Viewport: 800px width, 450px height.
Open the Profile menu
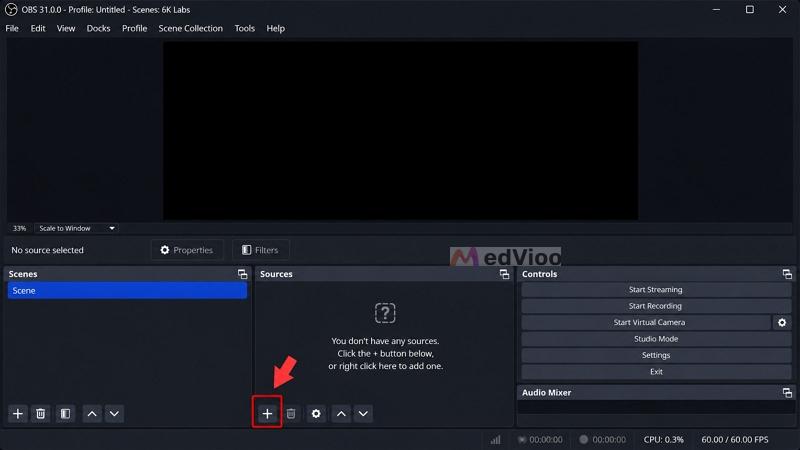(x=135, y=29)
